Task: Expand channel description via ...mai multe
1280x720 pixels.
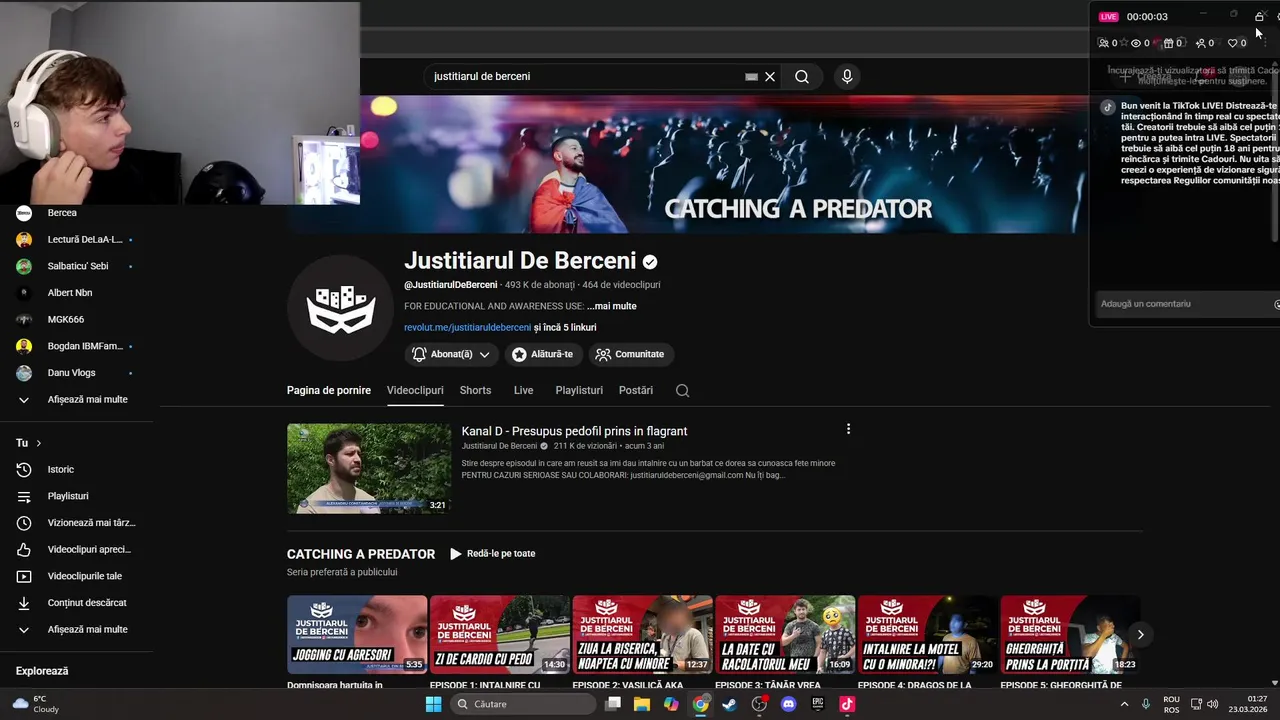Action: pyautogui.click(x=612, y=306)
